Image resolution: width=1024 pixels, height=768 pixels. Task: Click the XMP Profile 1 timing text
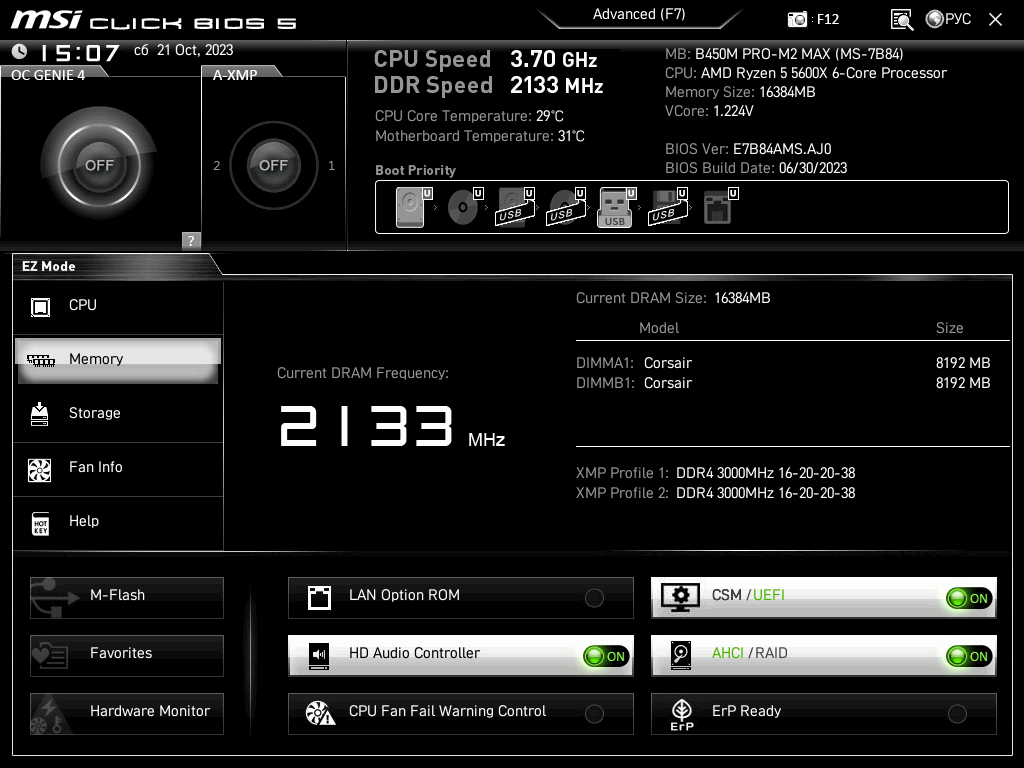(765, 473)
